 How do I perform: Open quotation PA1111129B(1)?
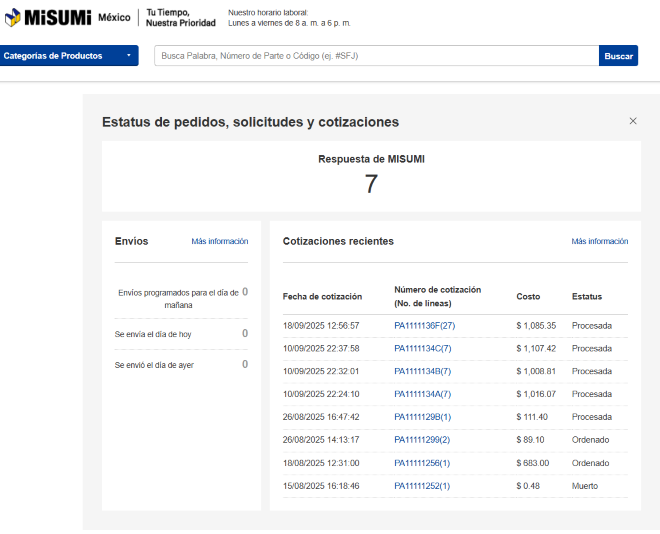pos(423,417)
